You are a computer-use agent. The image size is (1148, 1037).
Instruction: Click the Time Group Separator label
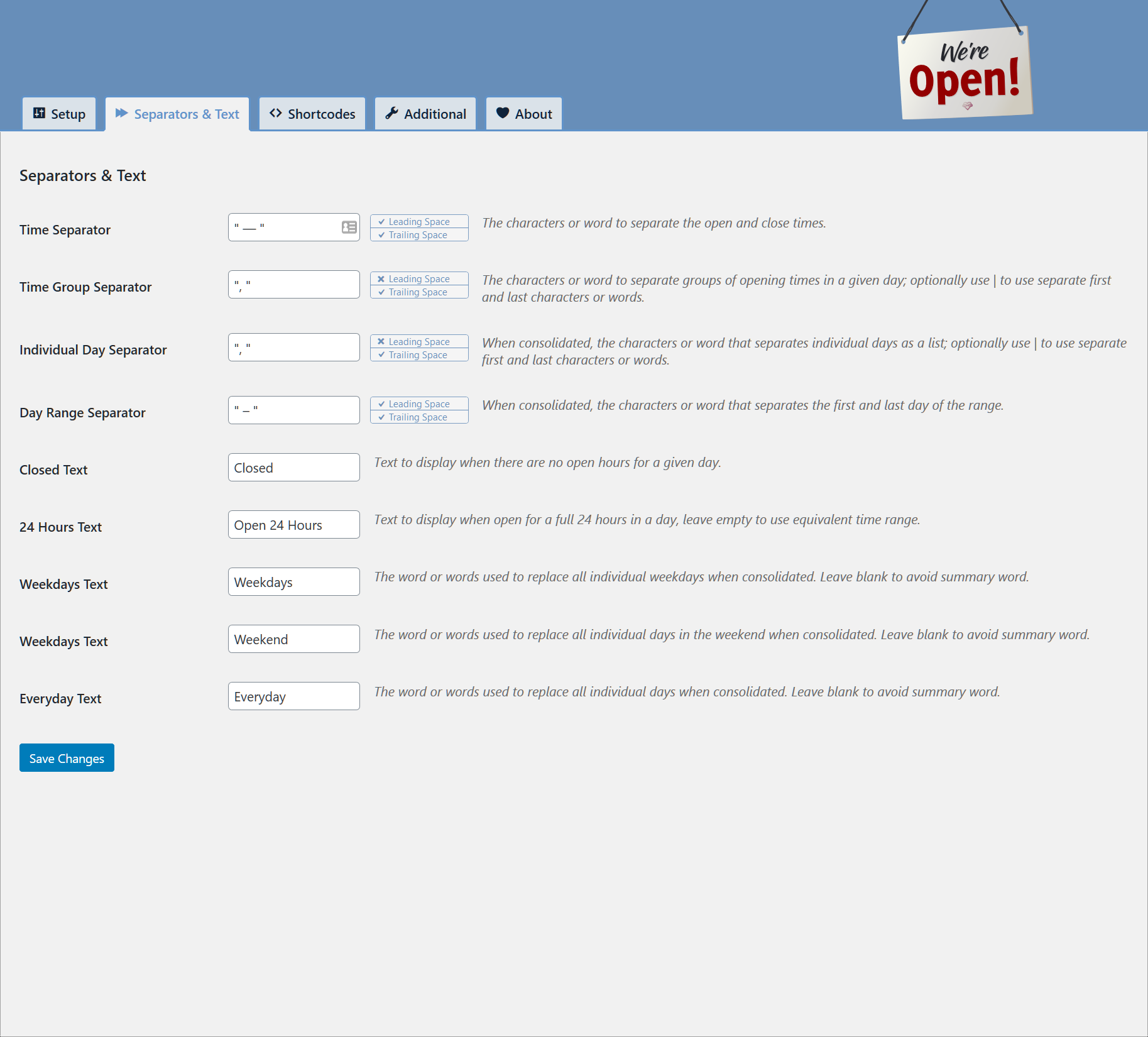[85, 287]
